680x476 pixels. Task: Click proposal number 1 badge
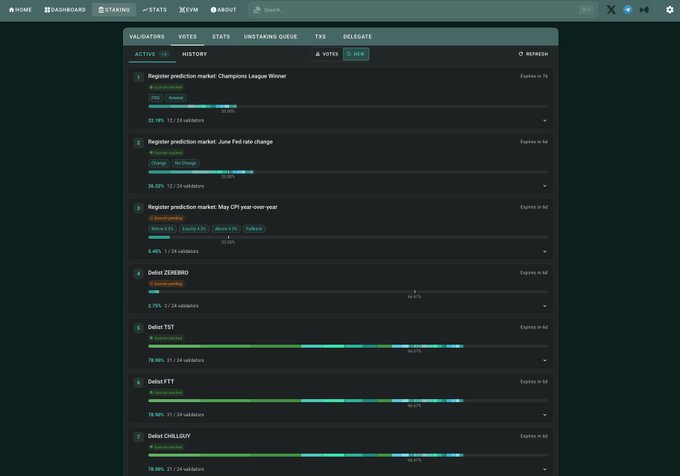click(x=138, y=77)
